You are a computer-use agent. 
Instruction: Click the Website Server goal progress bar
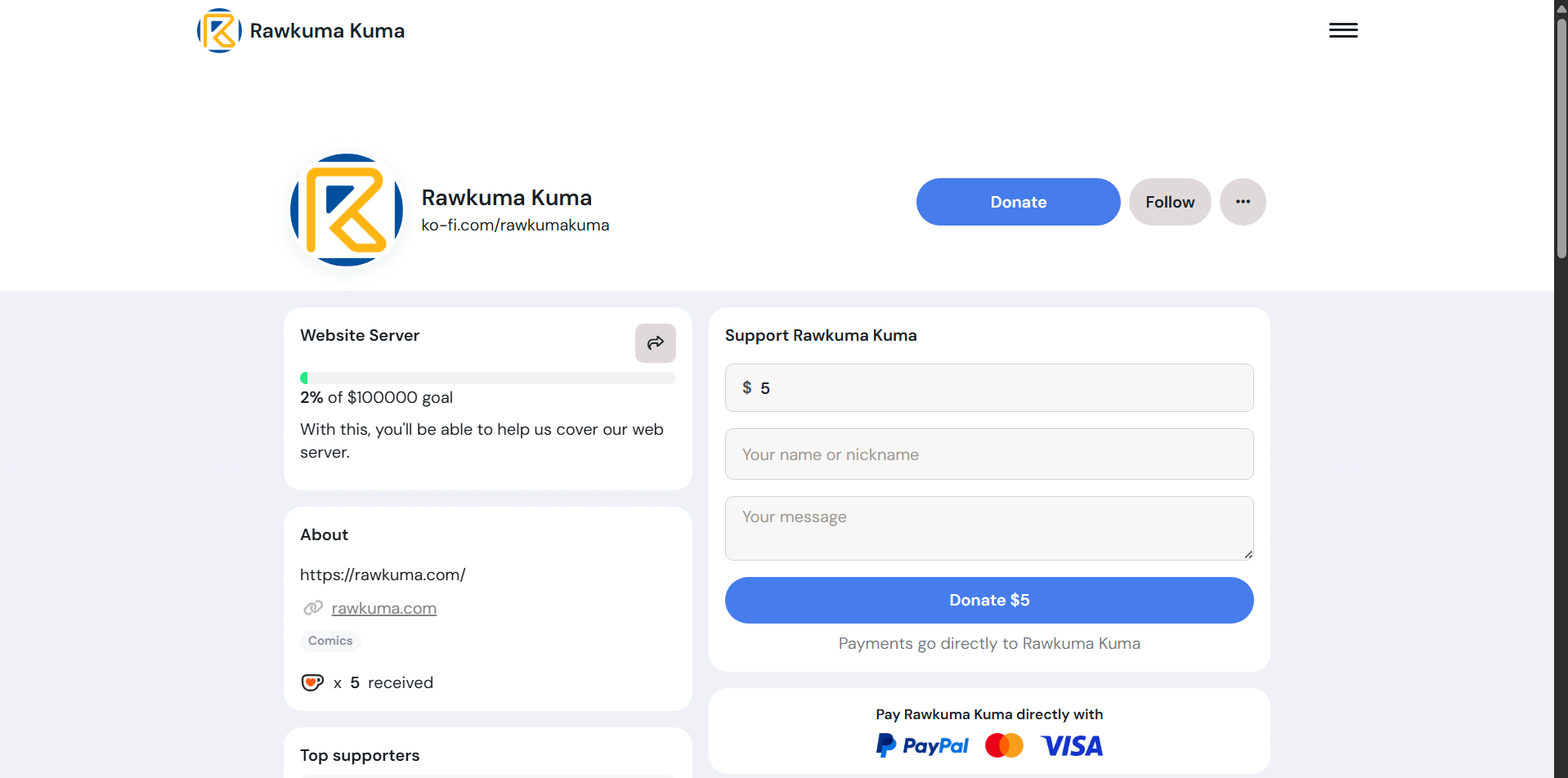coord(487,378)
